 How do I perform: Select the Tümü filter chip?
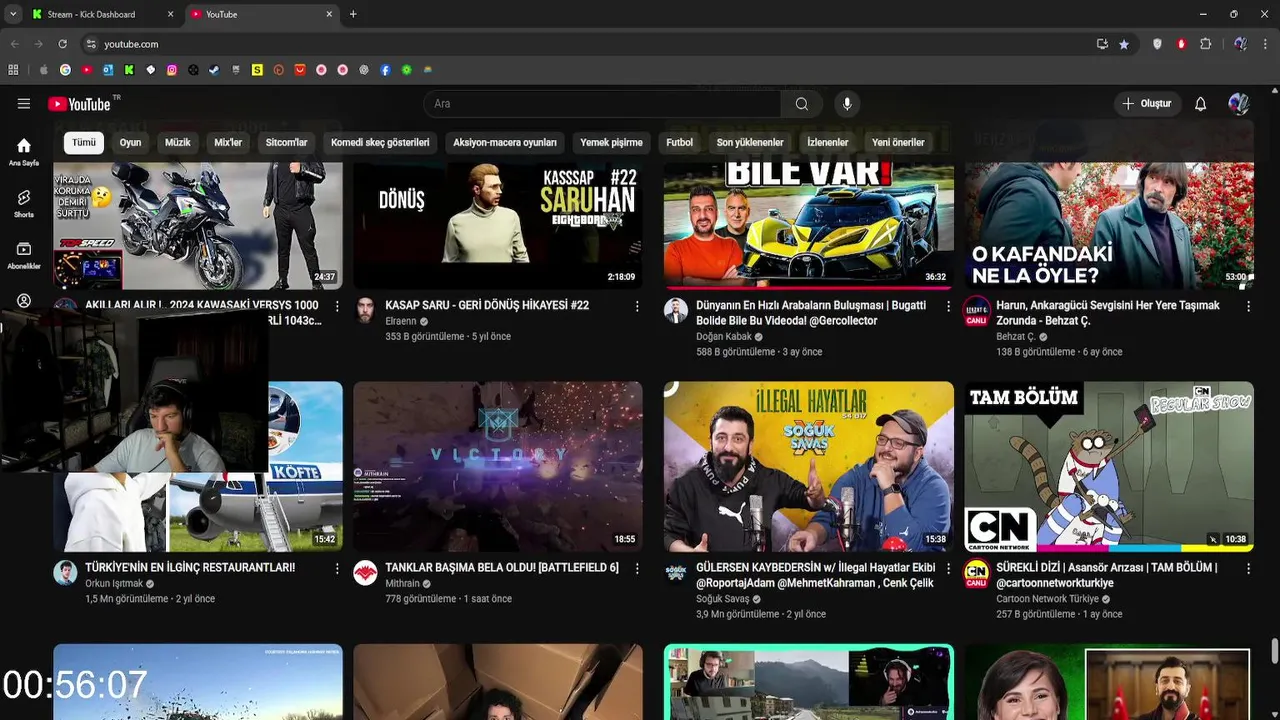pyautogui.click(x=84, y=142)
